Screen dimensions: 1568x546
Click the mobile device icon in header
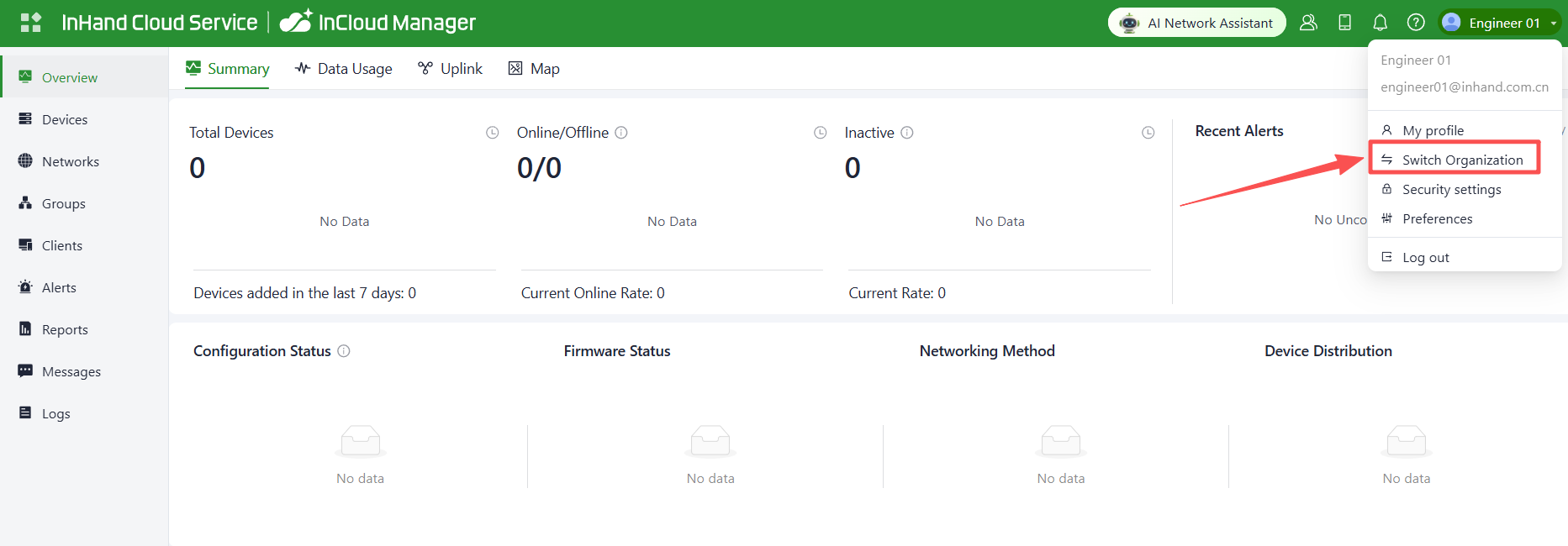(x=1344, y=23)
